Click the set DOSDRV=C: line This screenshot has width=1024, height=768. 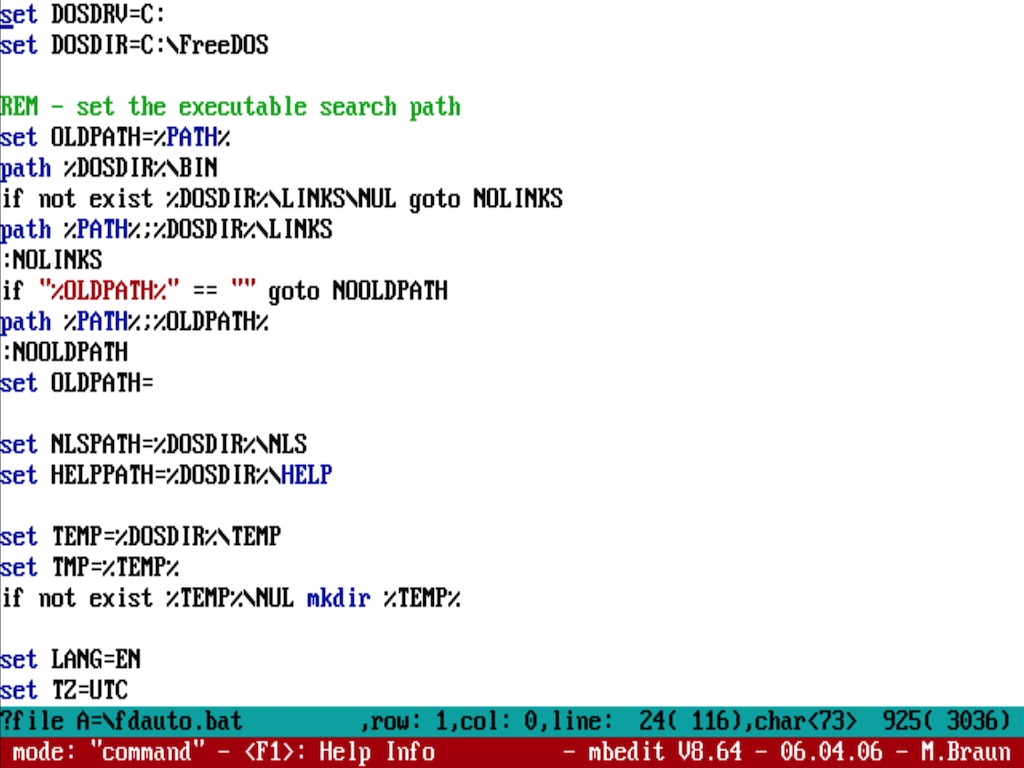click(83, 15)
